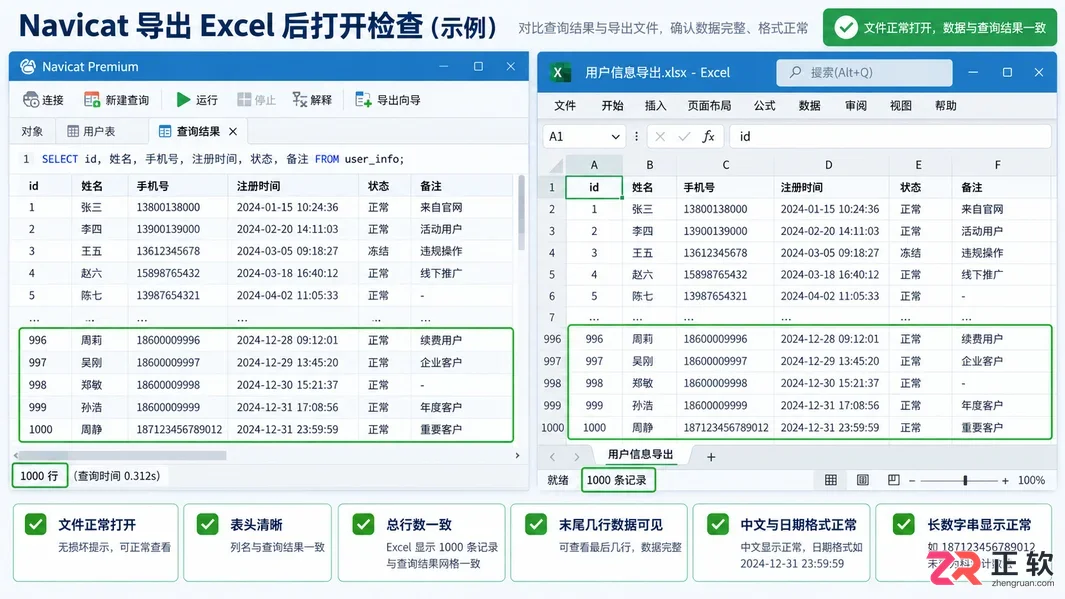The width and height of the screenshot is (1065, 599).
Task: Click the 文件正常打开 green checkbox
Action: pos(35,524)
